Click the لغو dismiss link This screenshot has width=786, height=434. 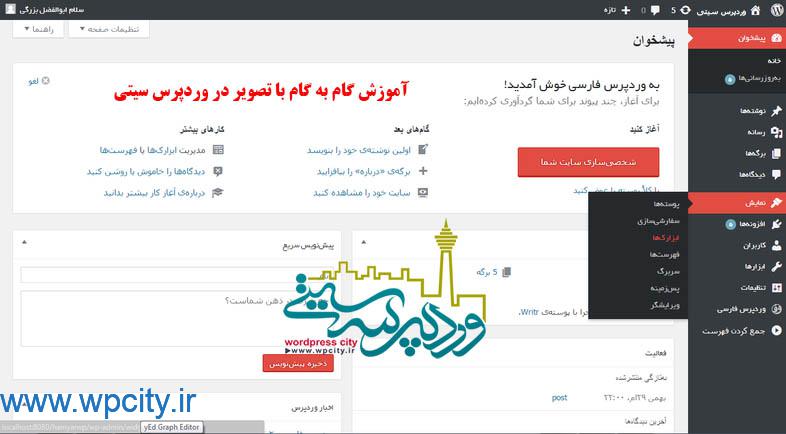(33, 81)
